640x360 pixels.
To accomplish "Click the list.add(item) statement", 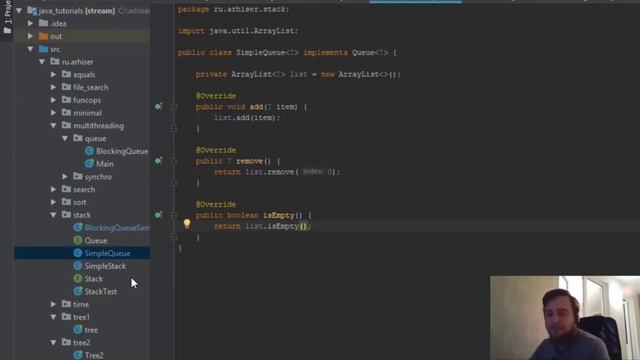I will (247, 118).
